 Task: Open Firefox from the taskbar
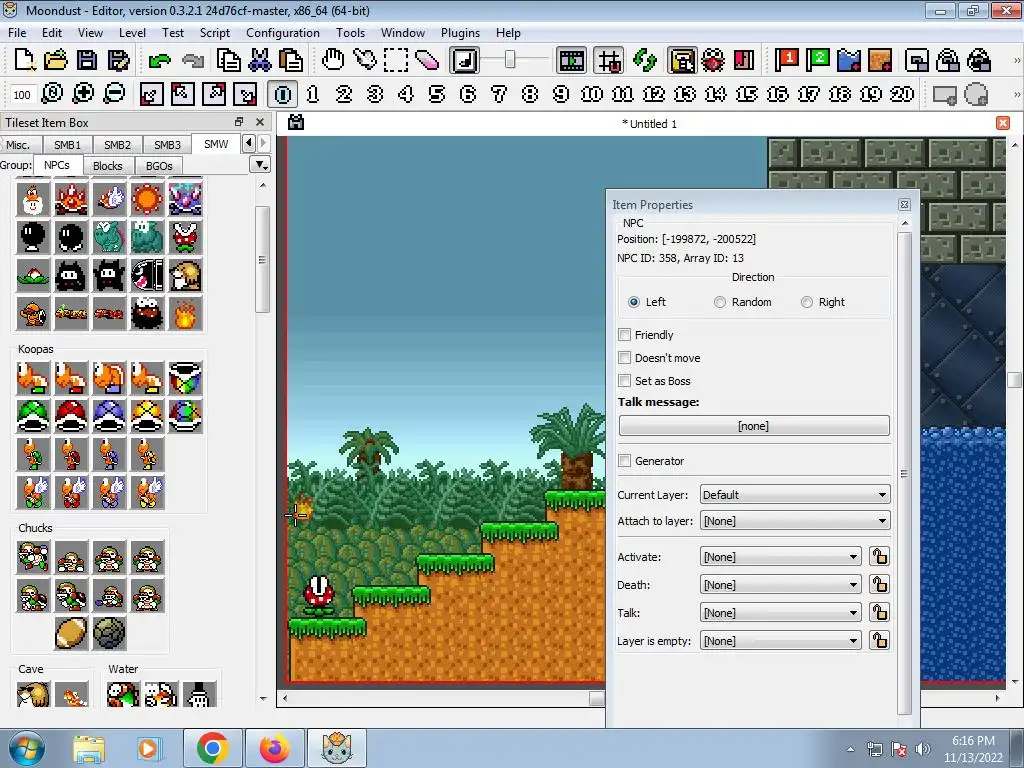click(x=275, y=748)
